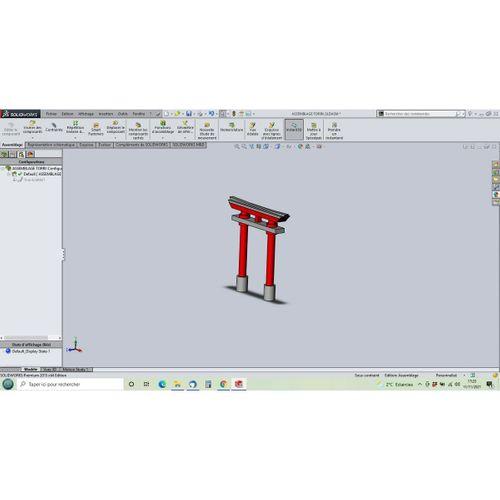Image resolution: width=500 pixels, height=500 pixels.
Task: Open the DisplayManager tab icon
Action: (x=30, y=154)
